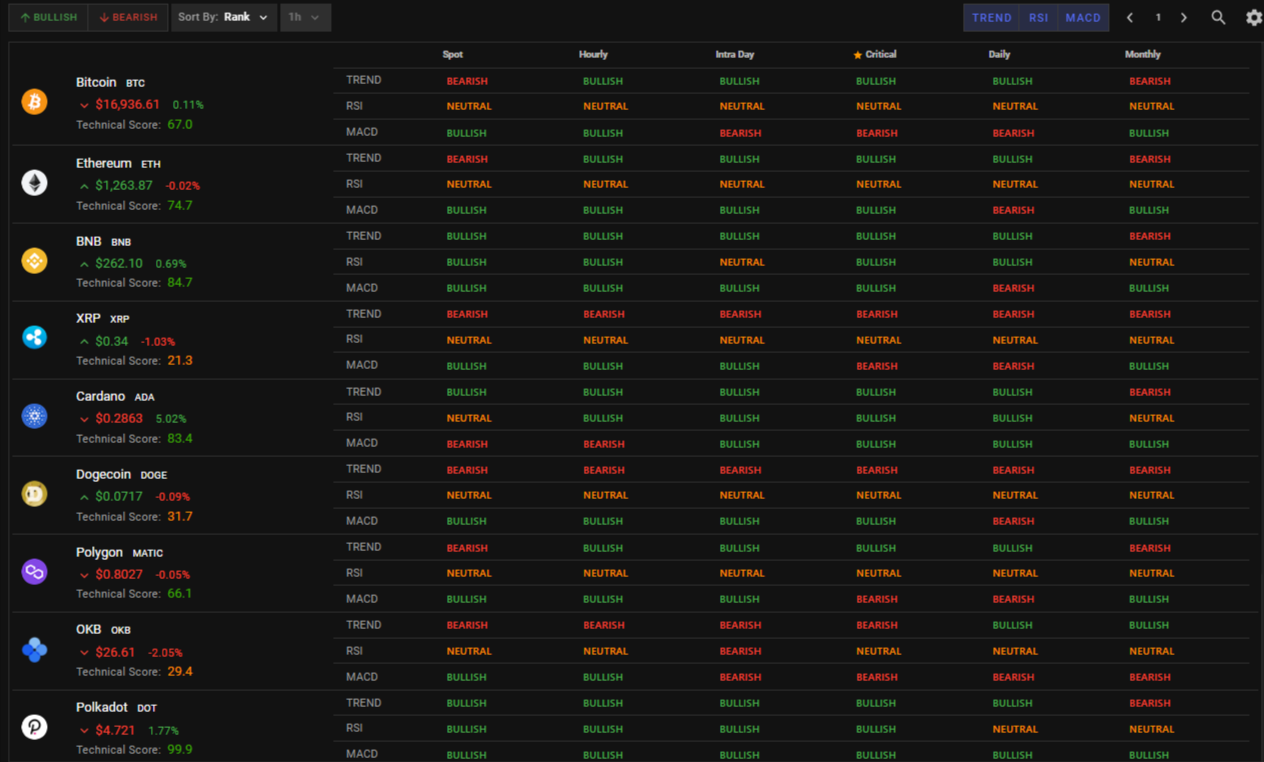Toggle the MACD indicator filter

[x=1083, y=17]
